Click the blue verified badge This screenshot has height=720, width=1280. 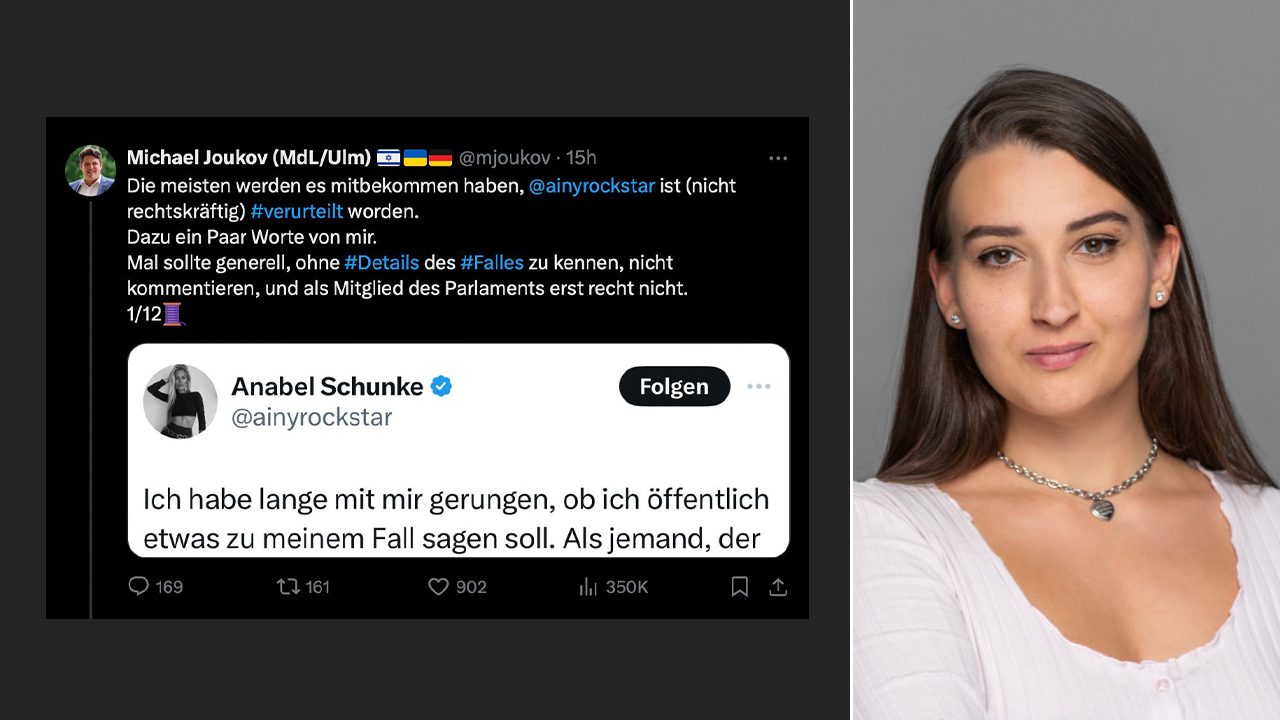tap(441, 386)
